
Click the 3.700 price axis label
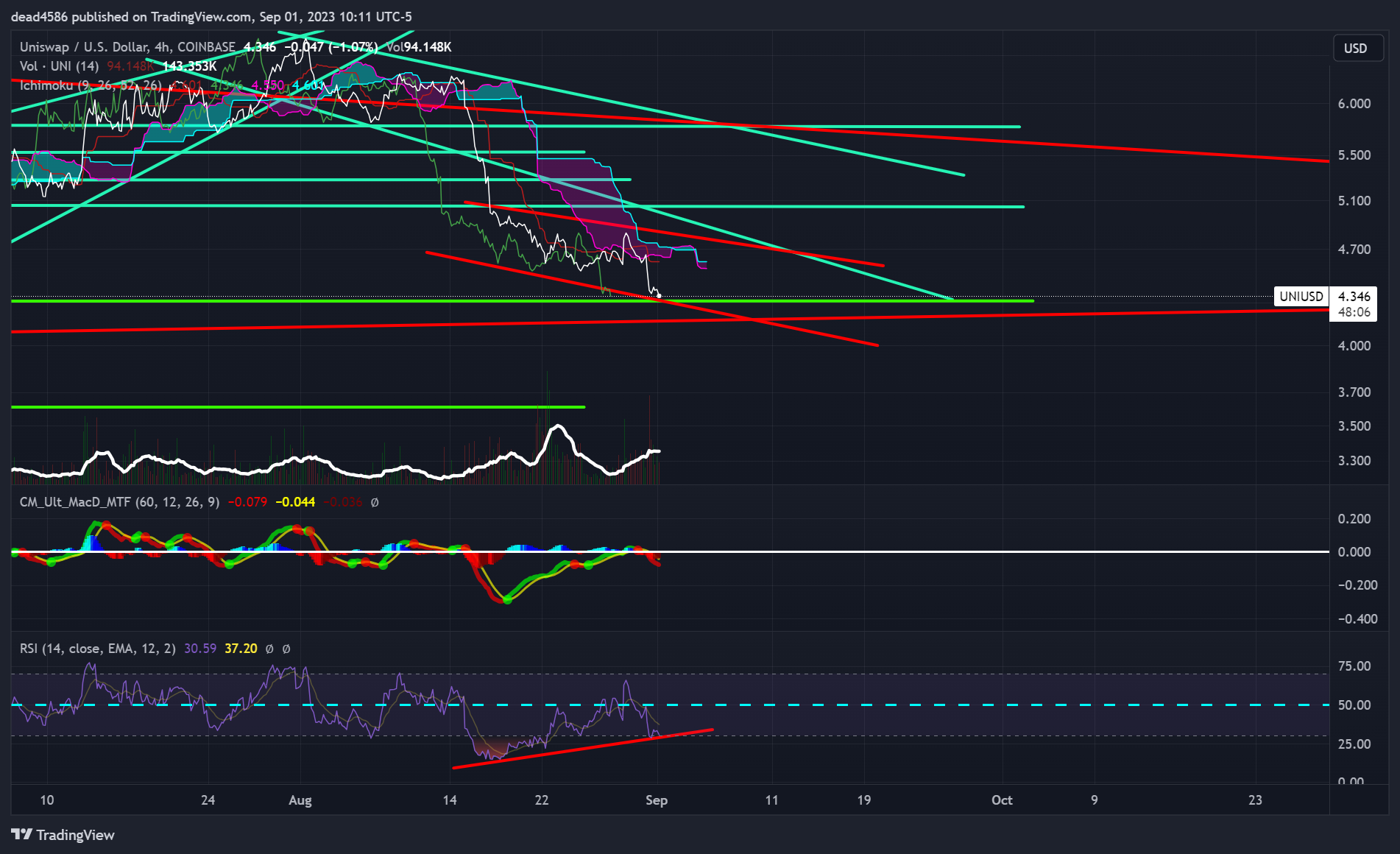(x=1354, y=392)
